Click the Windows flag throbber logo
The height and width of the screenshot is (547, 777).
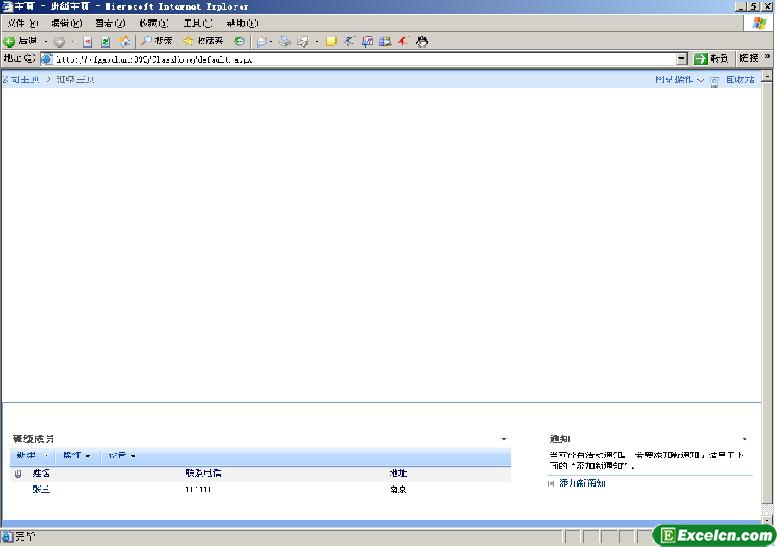point(759,23)
